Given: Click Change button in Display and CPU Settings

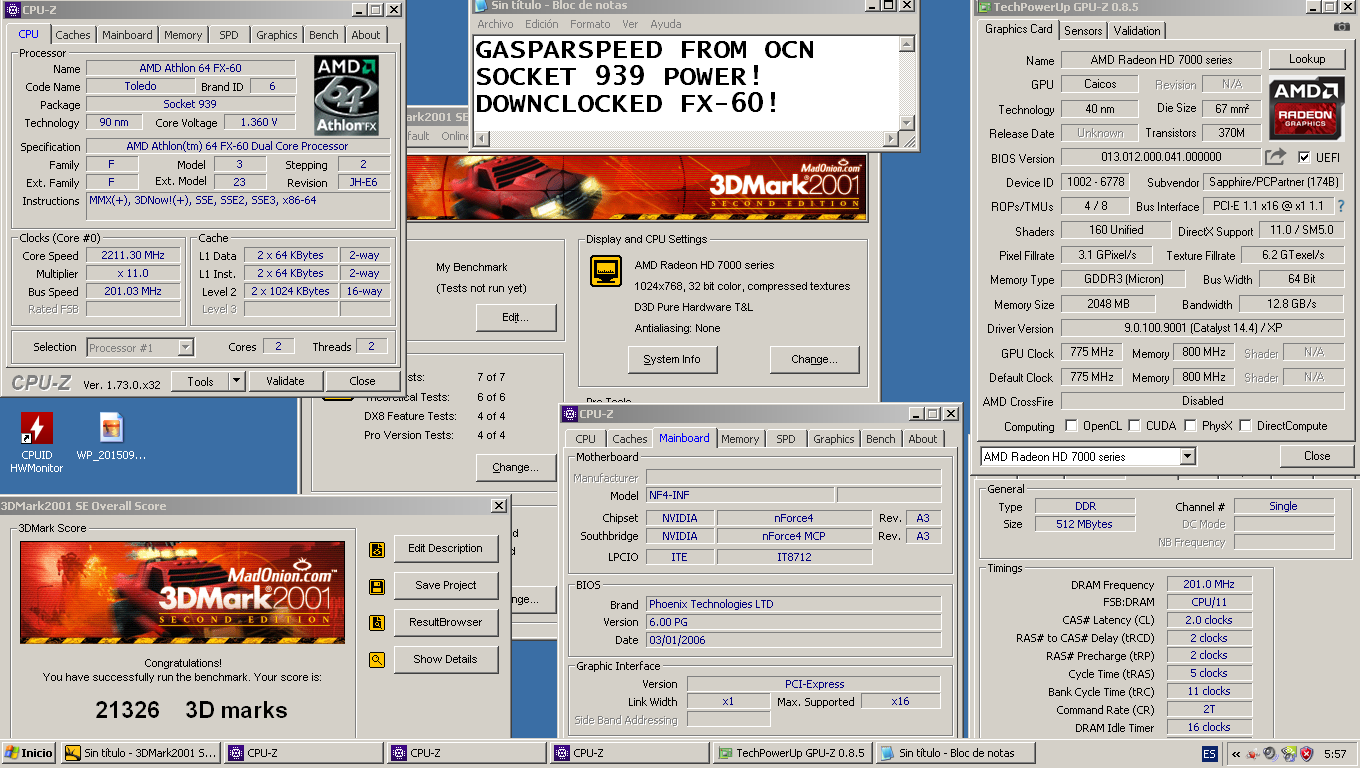Looking at the screenshot, I should 814,360.
